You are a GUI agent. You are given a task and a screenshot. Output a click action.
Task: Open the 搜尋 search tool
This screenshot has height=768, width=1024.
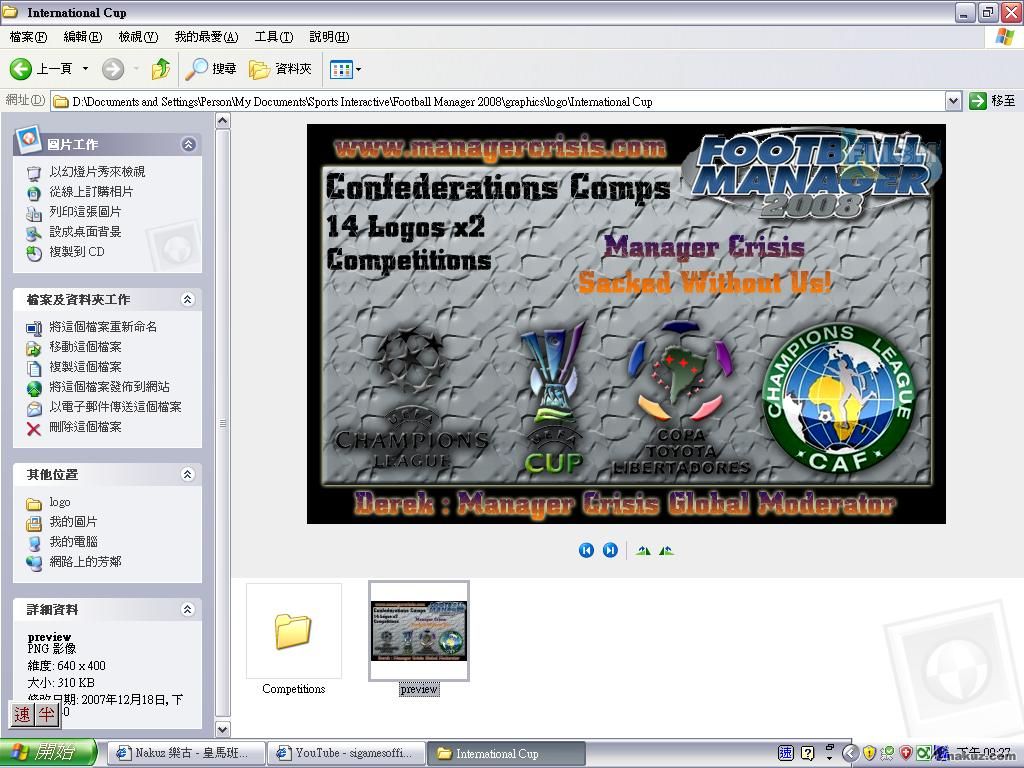pyautogui.click(x=210, y=69)
